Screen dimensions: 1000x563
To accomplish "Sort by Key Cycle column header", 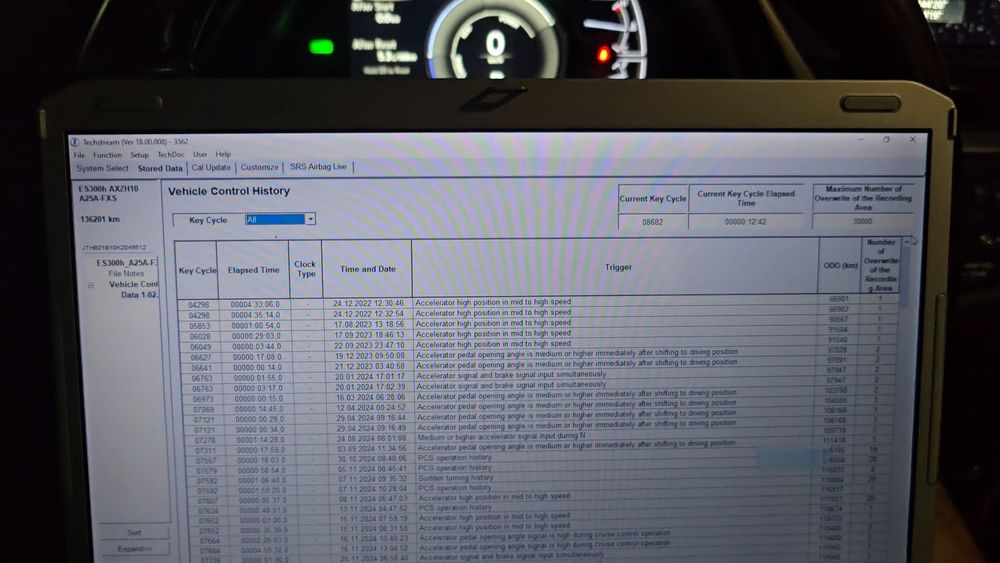I will pyautogui.click(x=197, y=270).
